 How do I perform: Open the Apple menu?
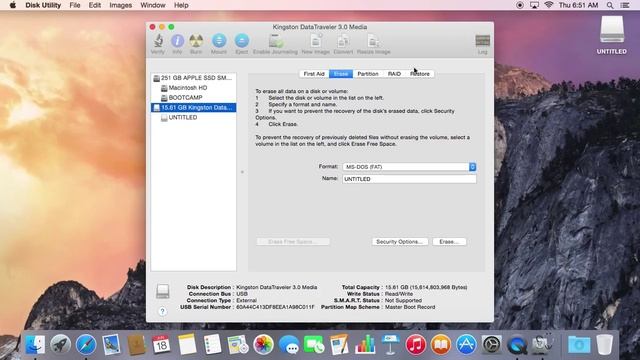tap(12, 5)
